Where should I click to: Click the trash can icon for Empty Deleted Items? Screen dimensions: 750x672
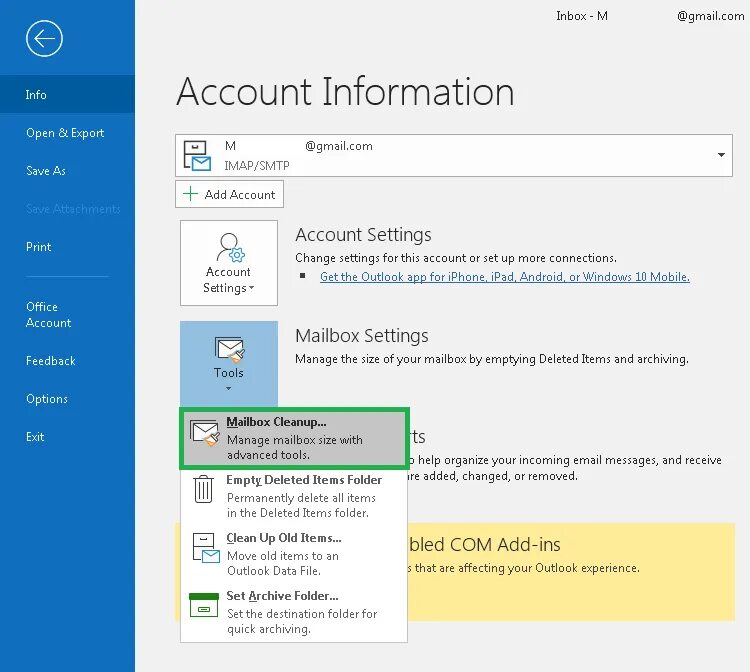point(204,489)
